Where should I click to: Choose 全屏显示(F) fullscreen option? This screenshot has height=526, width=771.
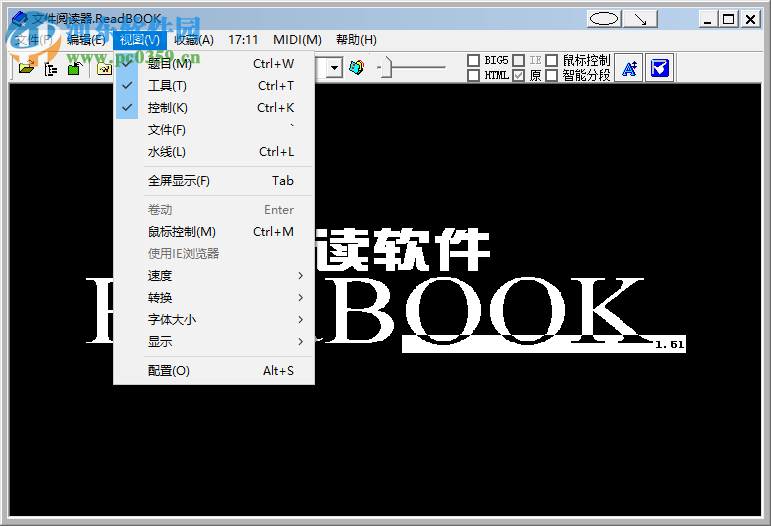[214, 181]
